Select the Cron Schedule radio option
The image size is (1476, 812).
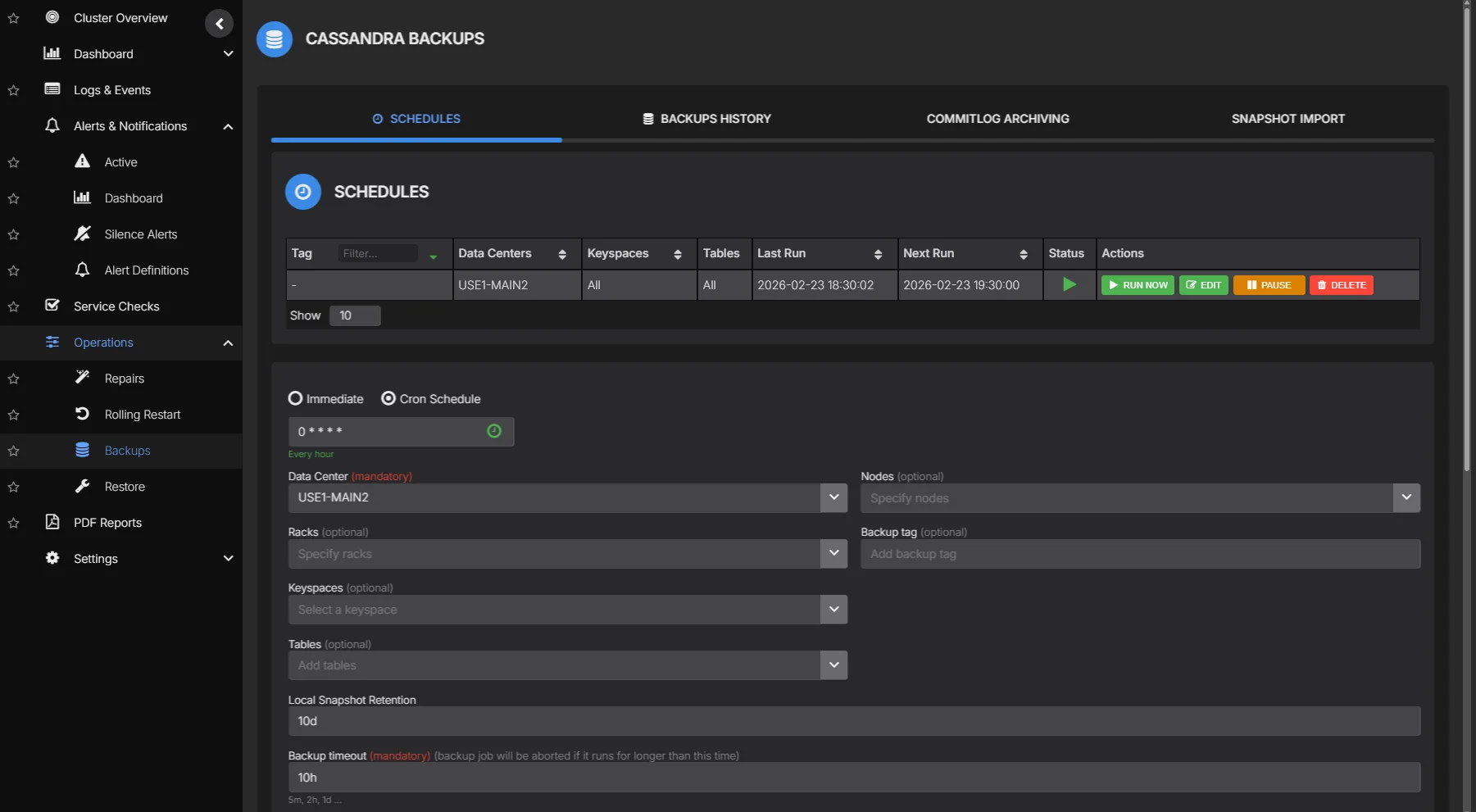point(388,398)
